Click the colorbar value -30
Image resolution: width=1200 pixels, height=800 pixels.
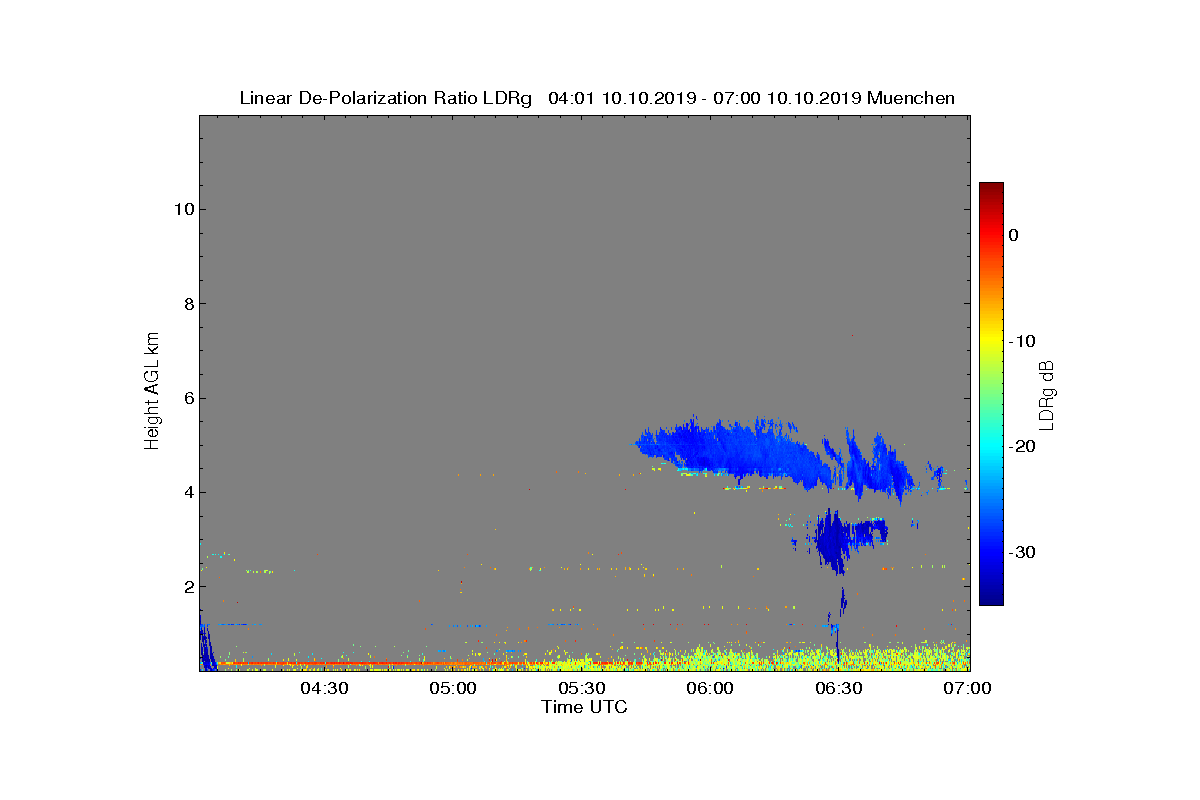[x=1022, y=552]
